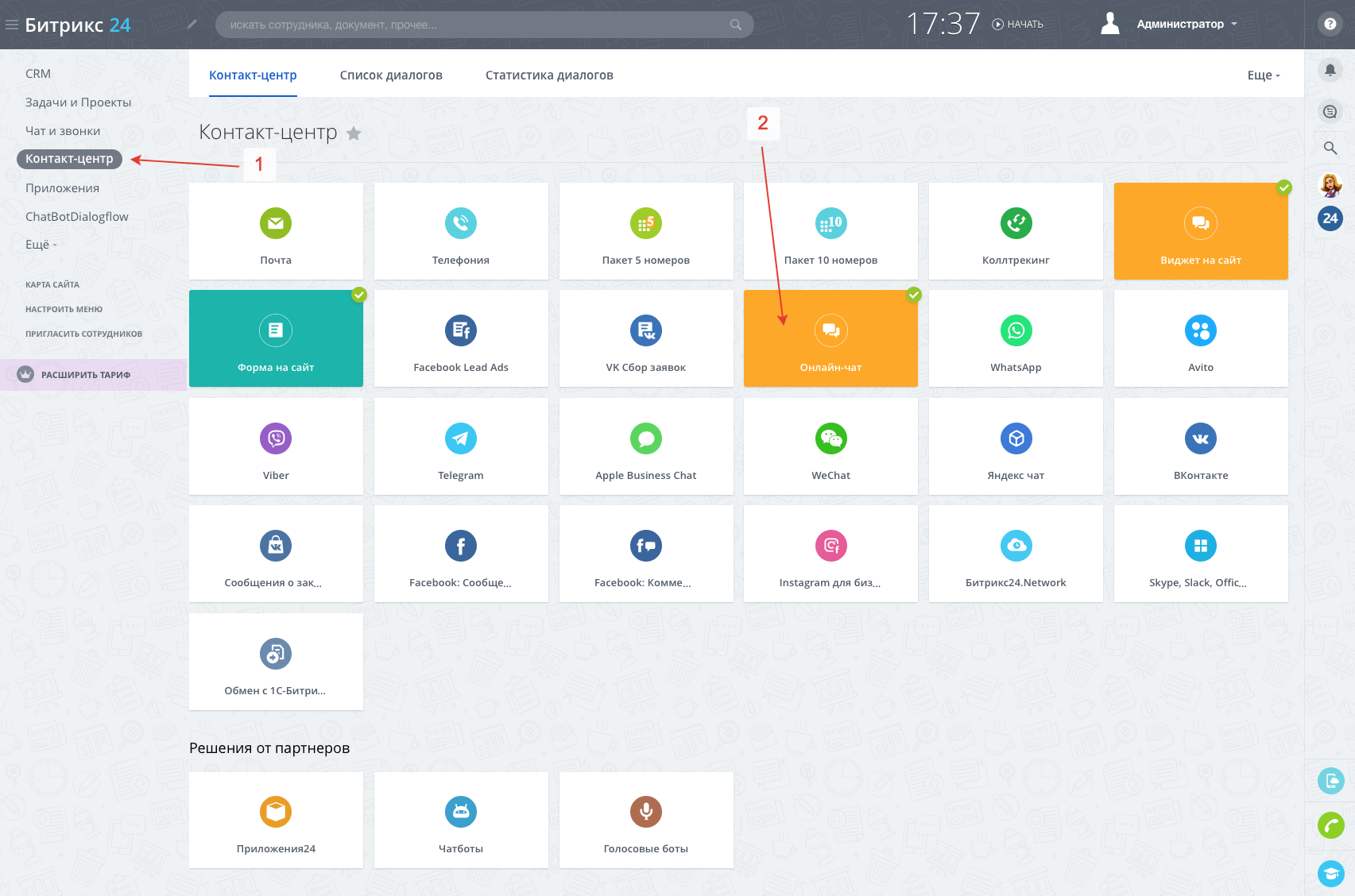The width and height of the screenshot is (1355, 896).
Task: Open the Почта channel tile
Action: (x=276, y=231)
